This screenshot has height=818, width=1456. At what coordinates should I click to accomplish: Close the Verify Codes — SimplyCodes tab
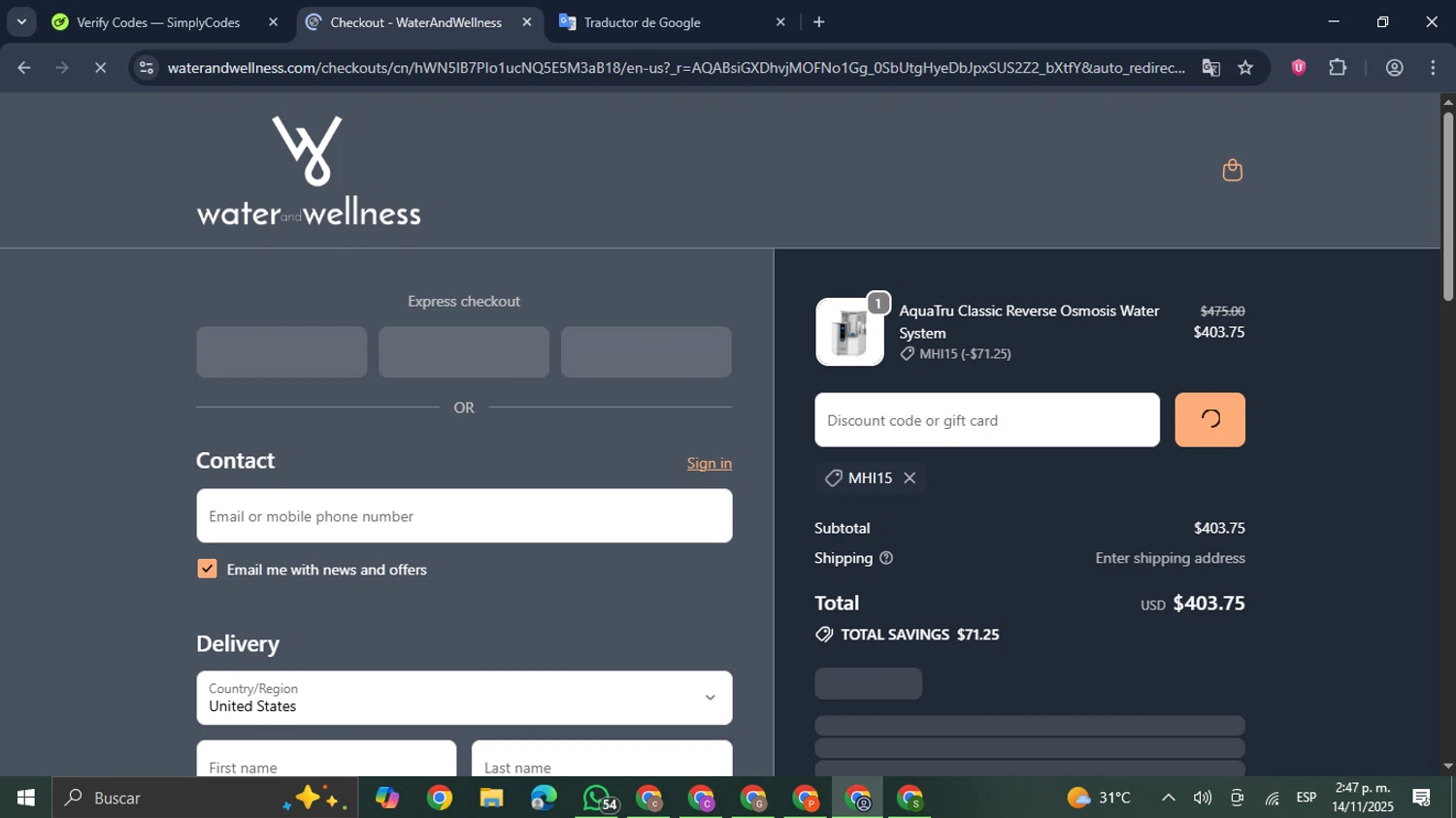point(273,22)
